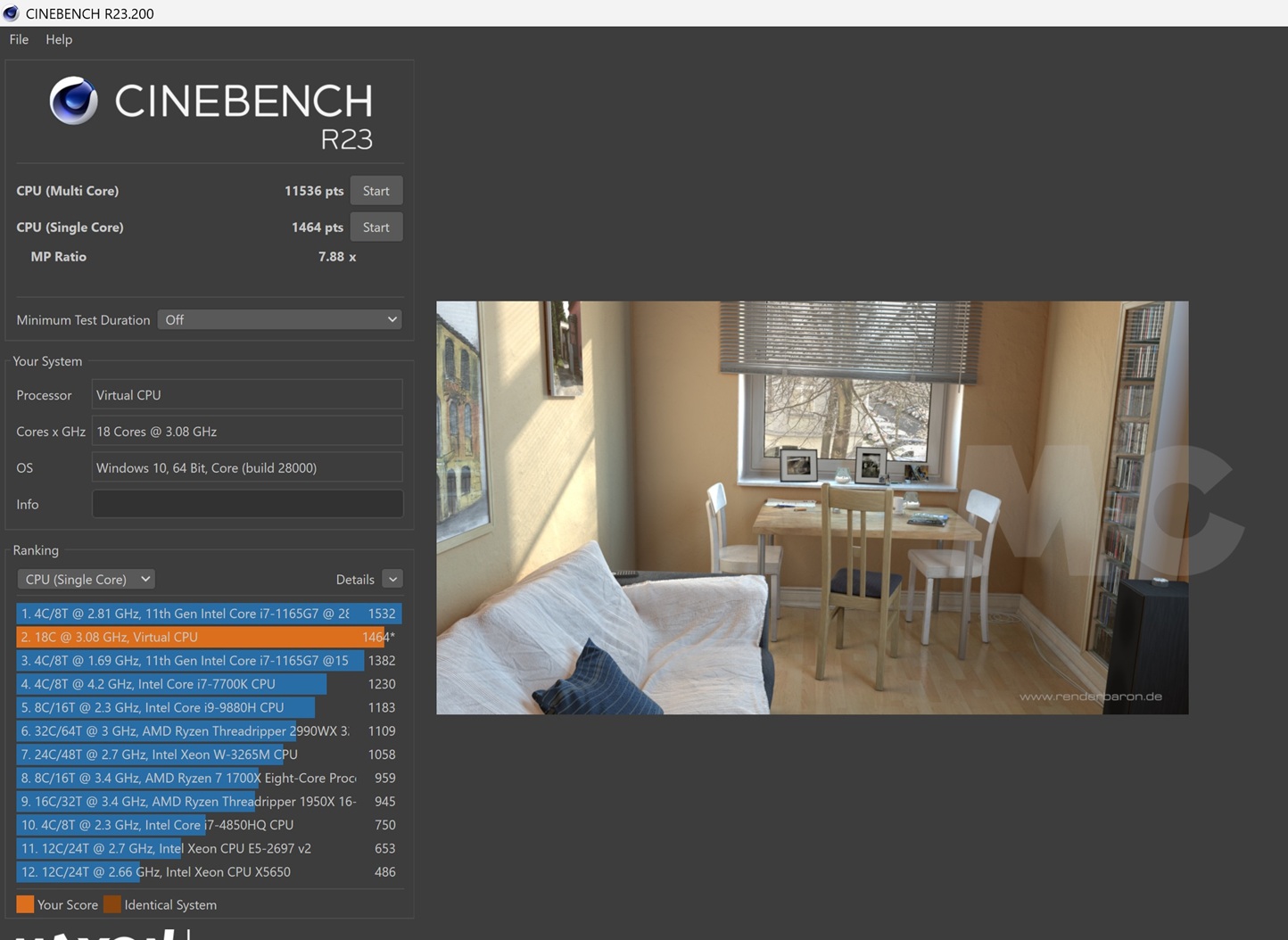Select ranking row 1 i7-1165G7 @ 2.81 GHz
1288x940 pixels.
coord(209,614)
